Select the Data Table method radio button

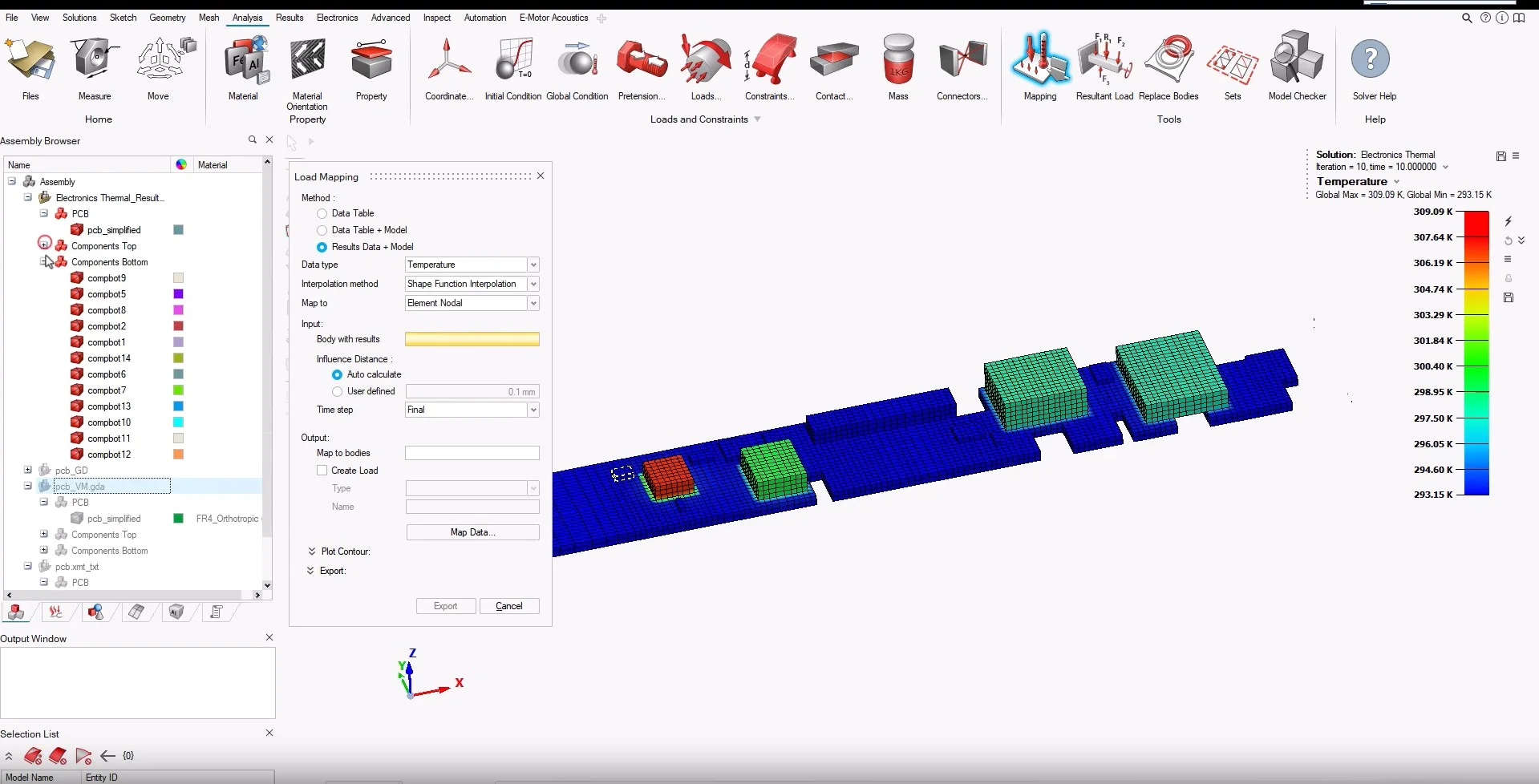322,213
